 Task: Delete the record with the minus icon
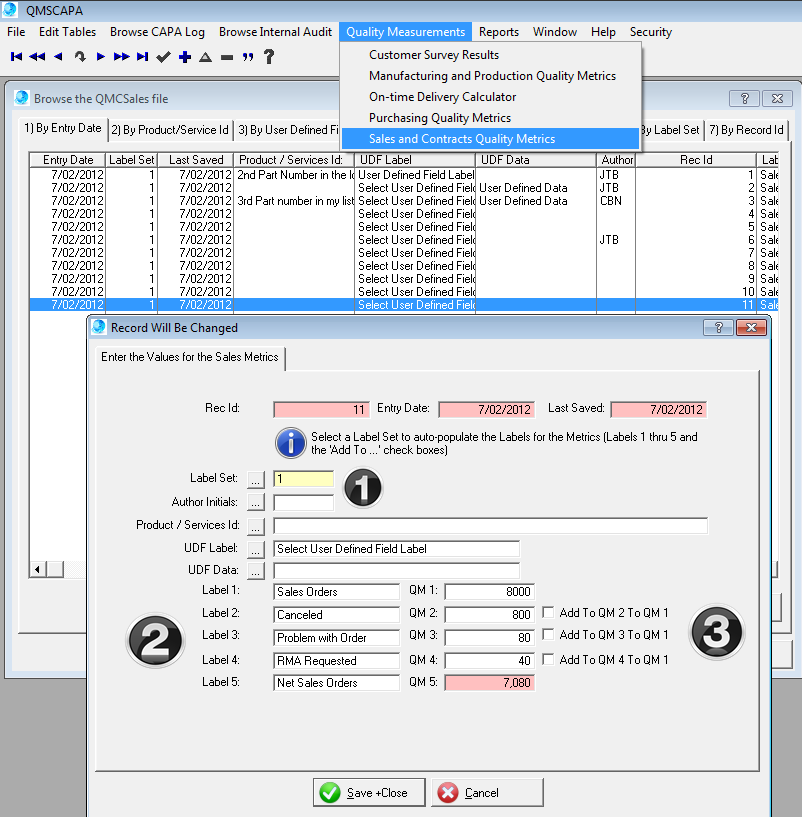pos(227,57)
